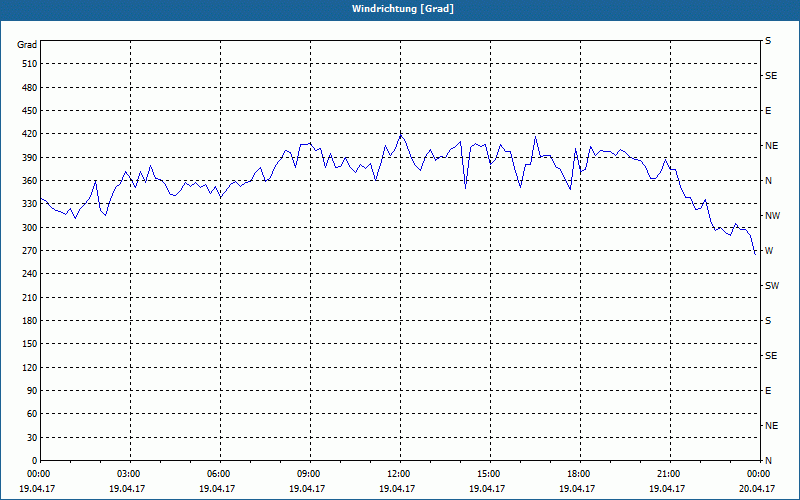Viewport: 800px width, 500px height.
Task: Click the 00:00 label above 20.04.17
Action: pyautogui.click(x=760, y=474)
